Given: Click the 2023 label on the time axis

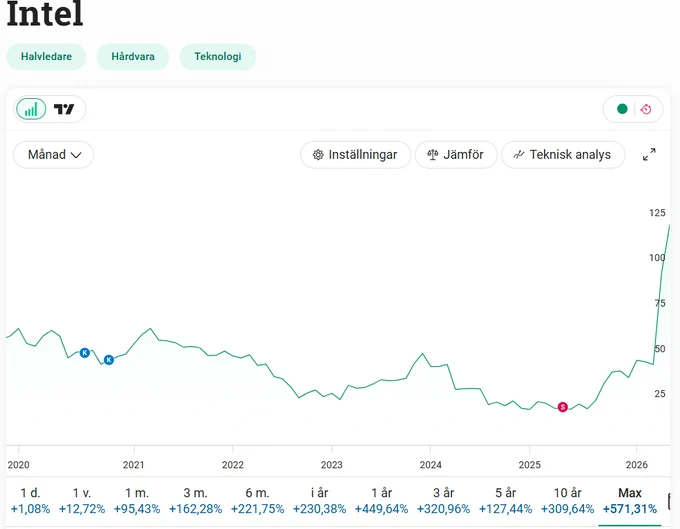Looking at the screenshot, I should 332,465.
